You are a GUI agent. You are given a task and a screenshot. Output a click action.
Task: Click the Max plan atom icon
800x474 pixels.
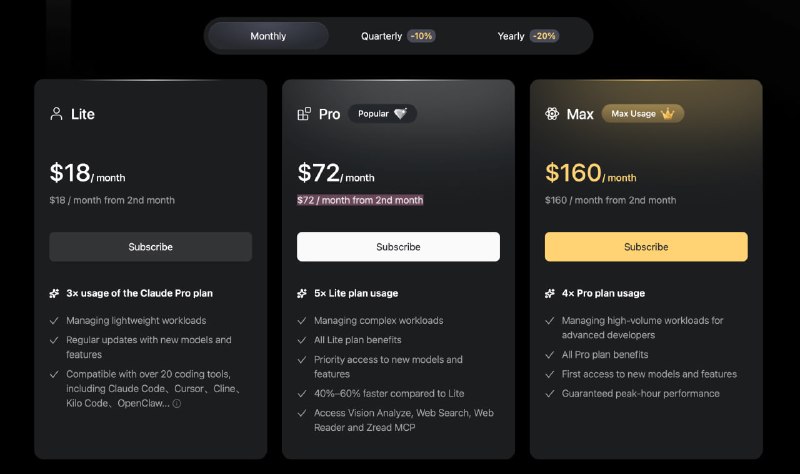(552, 114)
